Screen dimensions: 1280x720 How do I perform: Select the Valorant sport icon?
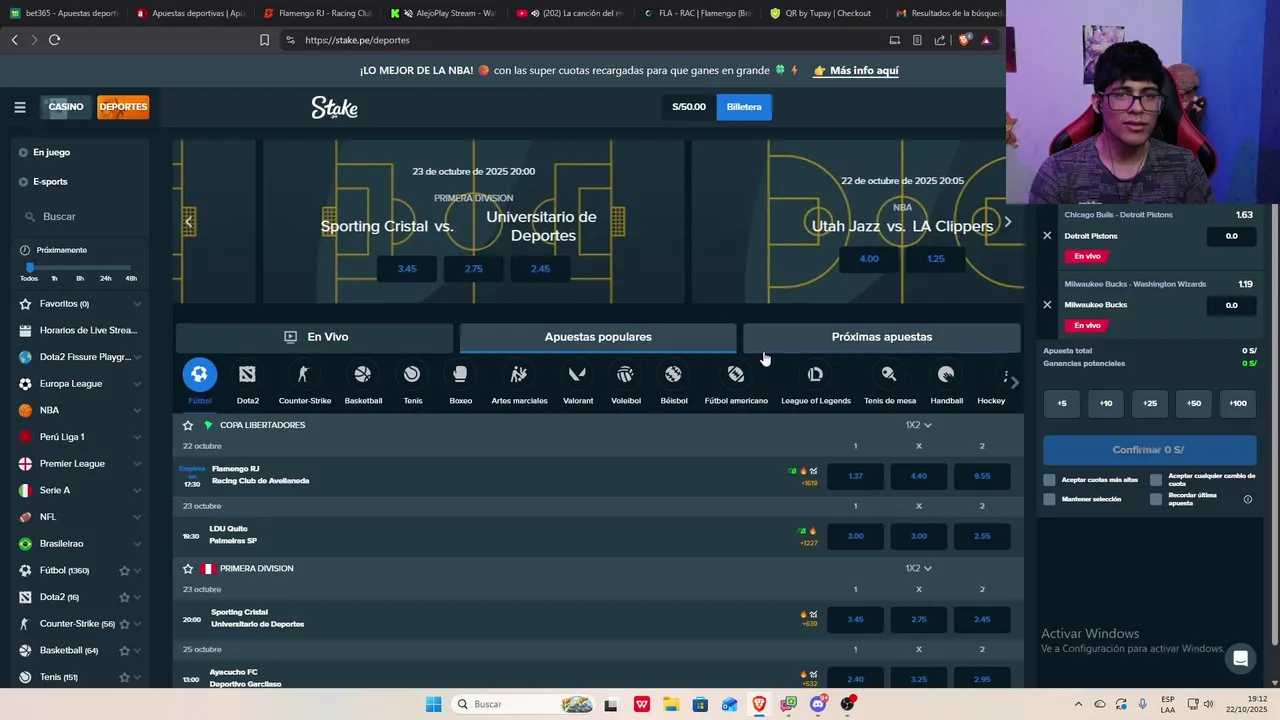(577, 374)
